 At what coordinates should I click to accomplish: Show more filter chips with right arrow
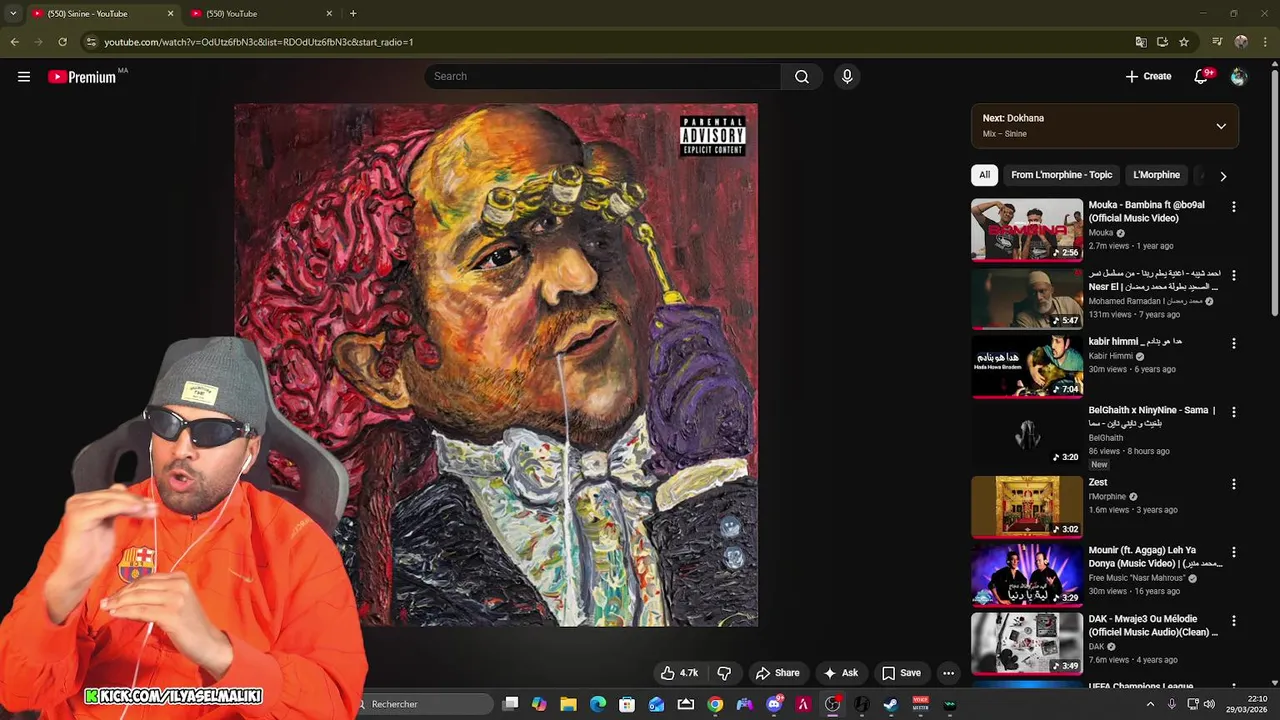1222,176
